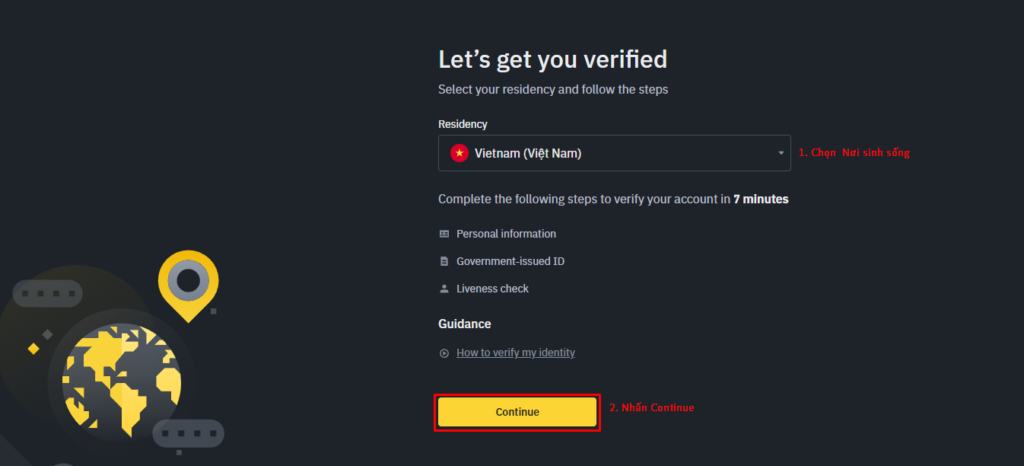This screenshot has width=1024, height=466.
Task: Select the Government-issued ID step text
Action: pyautogui.click(x=510, y=261)
